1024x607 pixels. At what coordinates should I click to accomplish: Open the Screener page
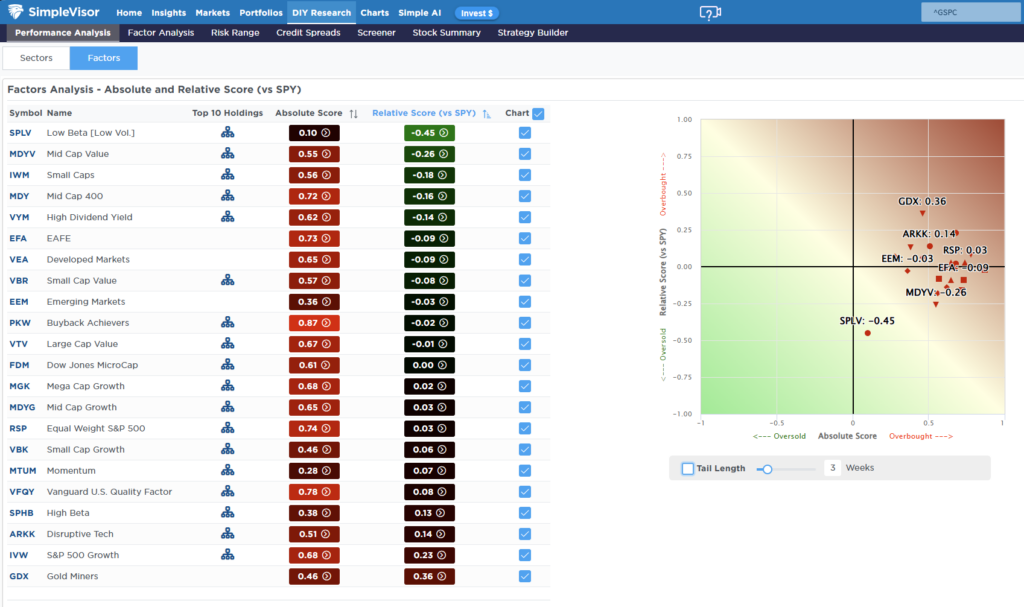[x=376, y=33]
